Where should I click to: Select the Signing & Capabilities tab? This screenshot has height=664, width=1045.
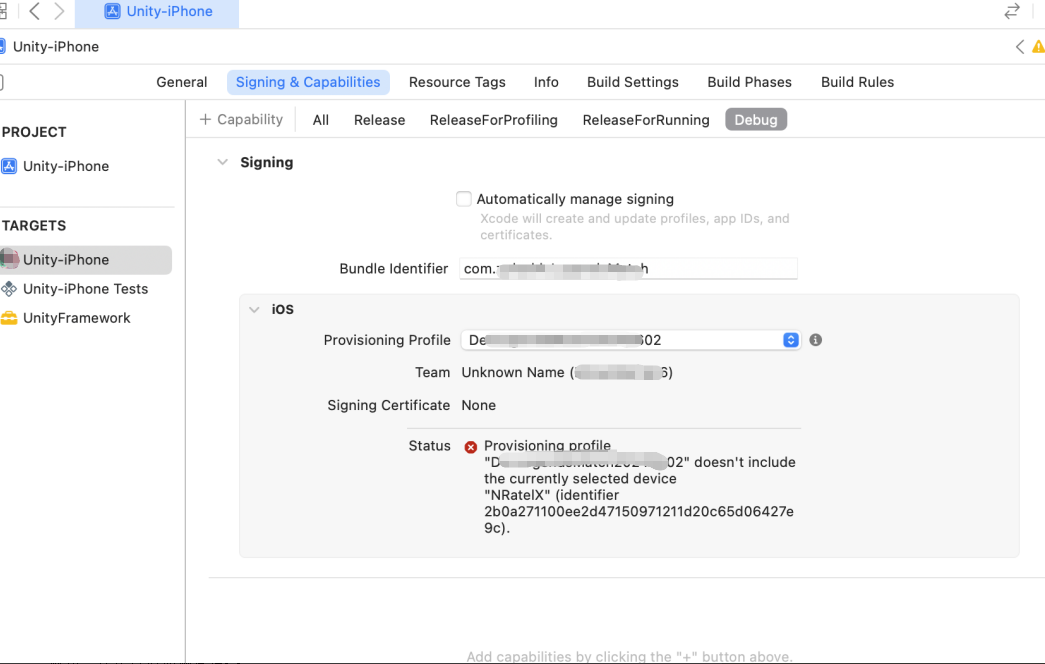[308, 82]
